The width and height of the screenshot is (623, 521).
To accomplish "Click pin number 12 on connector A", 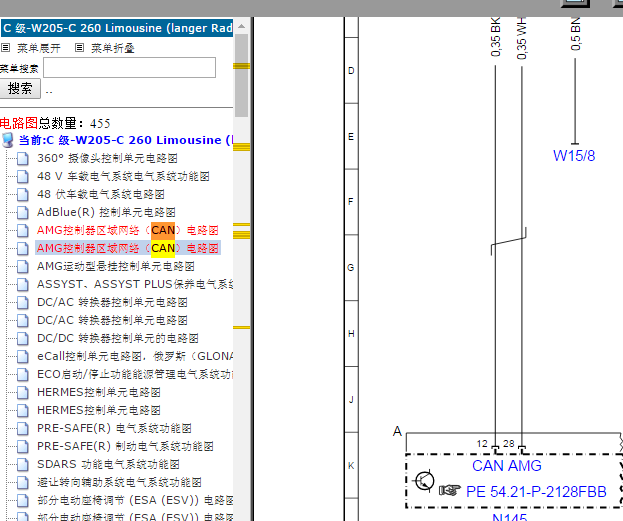I will (482, 444).
